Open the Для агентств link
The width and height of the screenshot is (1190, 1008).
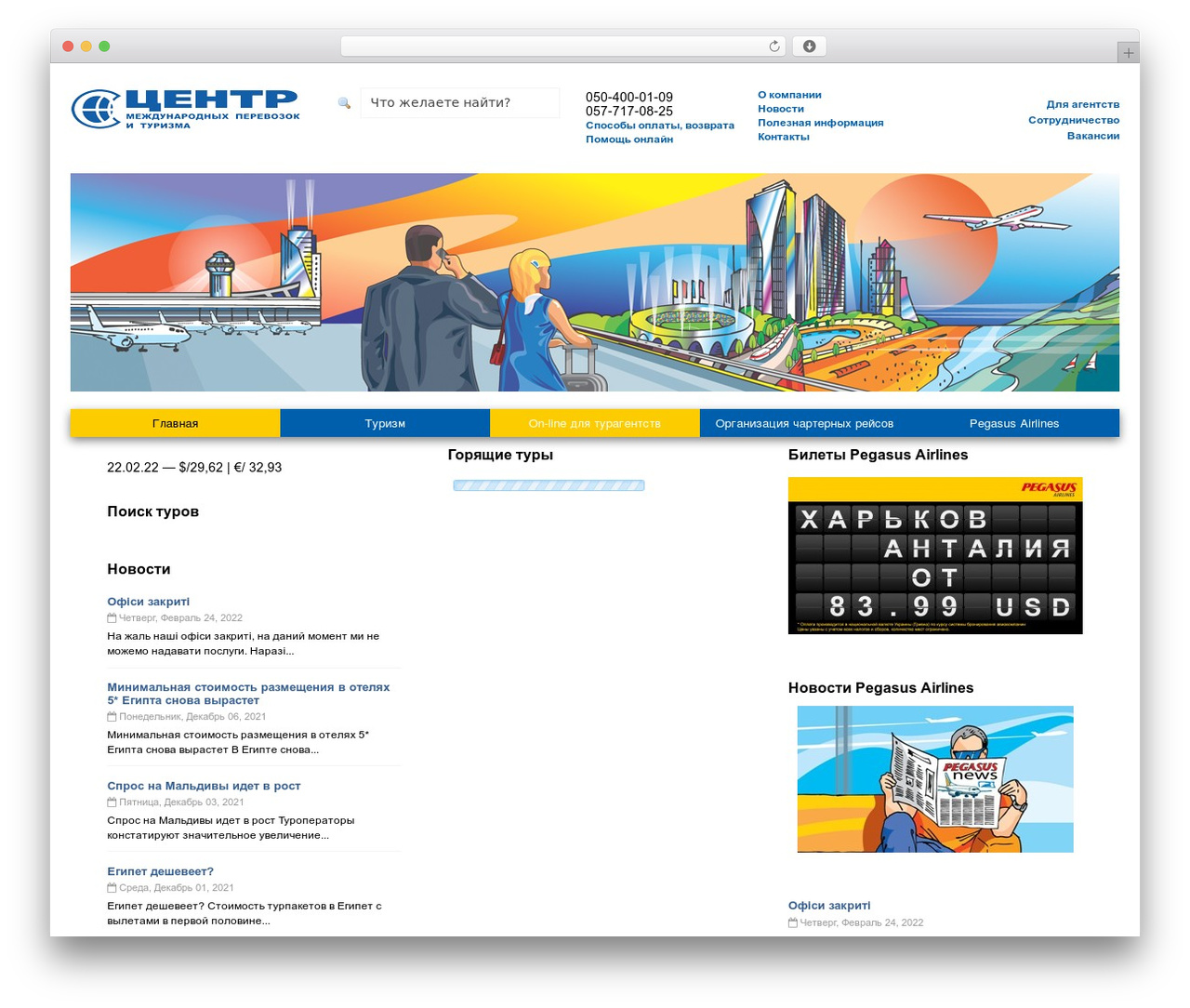1083,104
